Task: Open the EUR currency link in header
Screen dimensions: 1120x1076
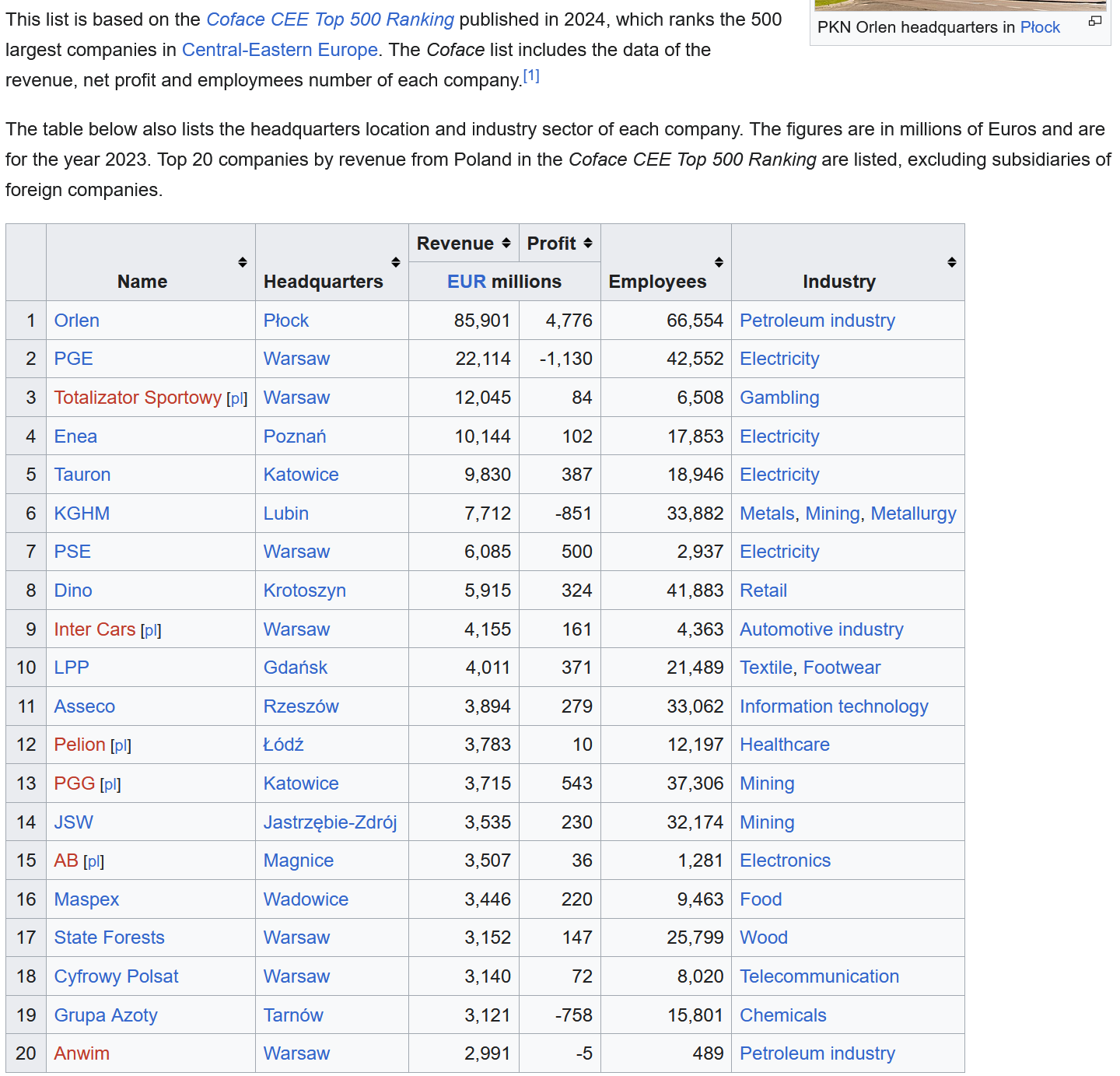Action: (467, 282)
